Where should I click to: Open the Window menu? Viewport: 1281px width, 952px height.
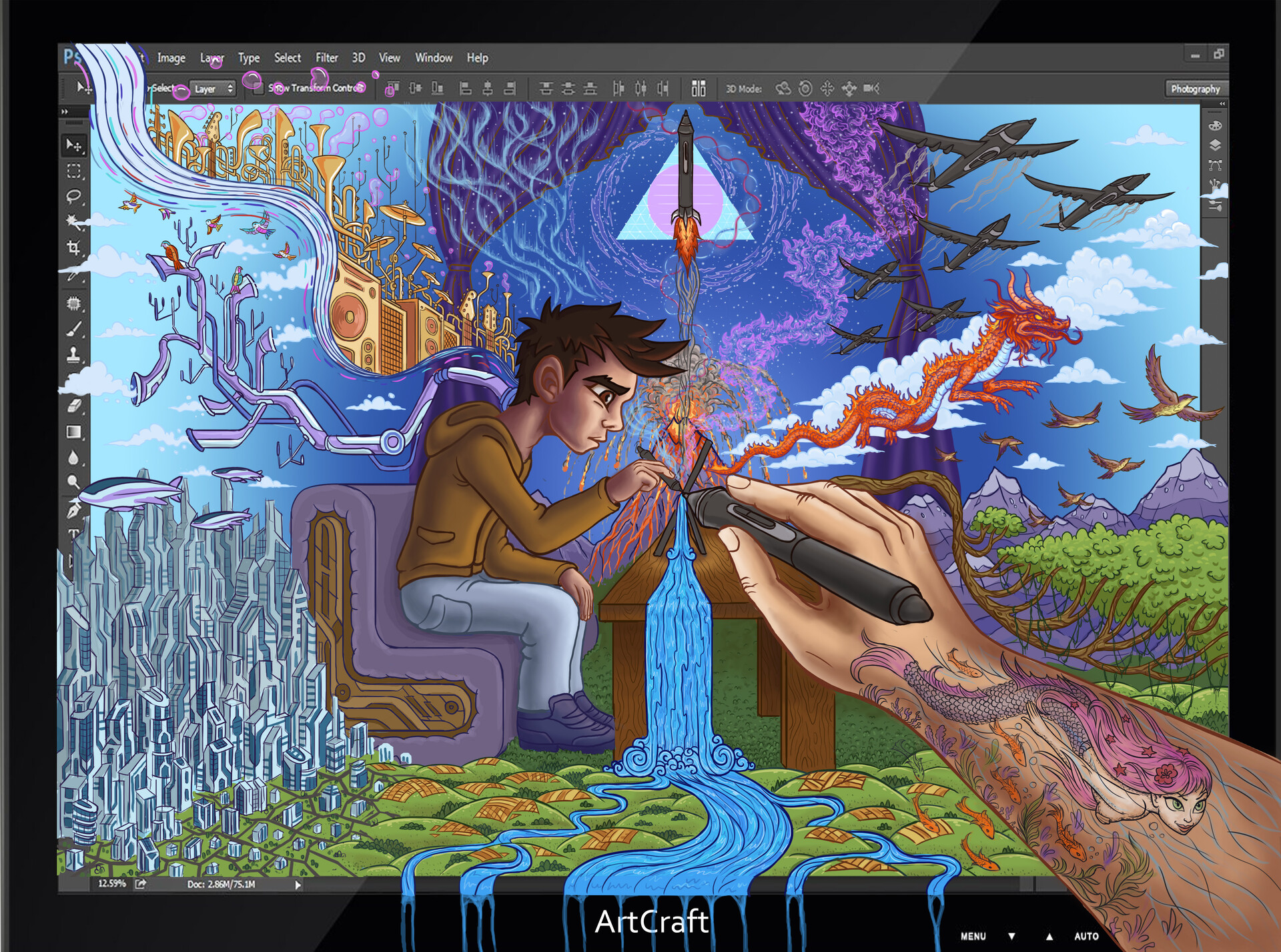(x=434, y=58)
